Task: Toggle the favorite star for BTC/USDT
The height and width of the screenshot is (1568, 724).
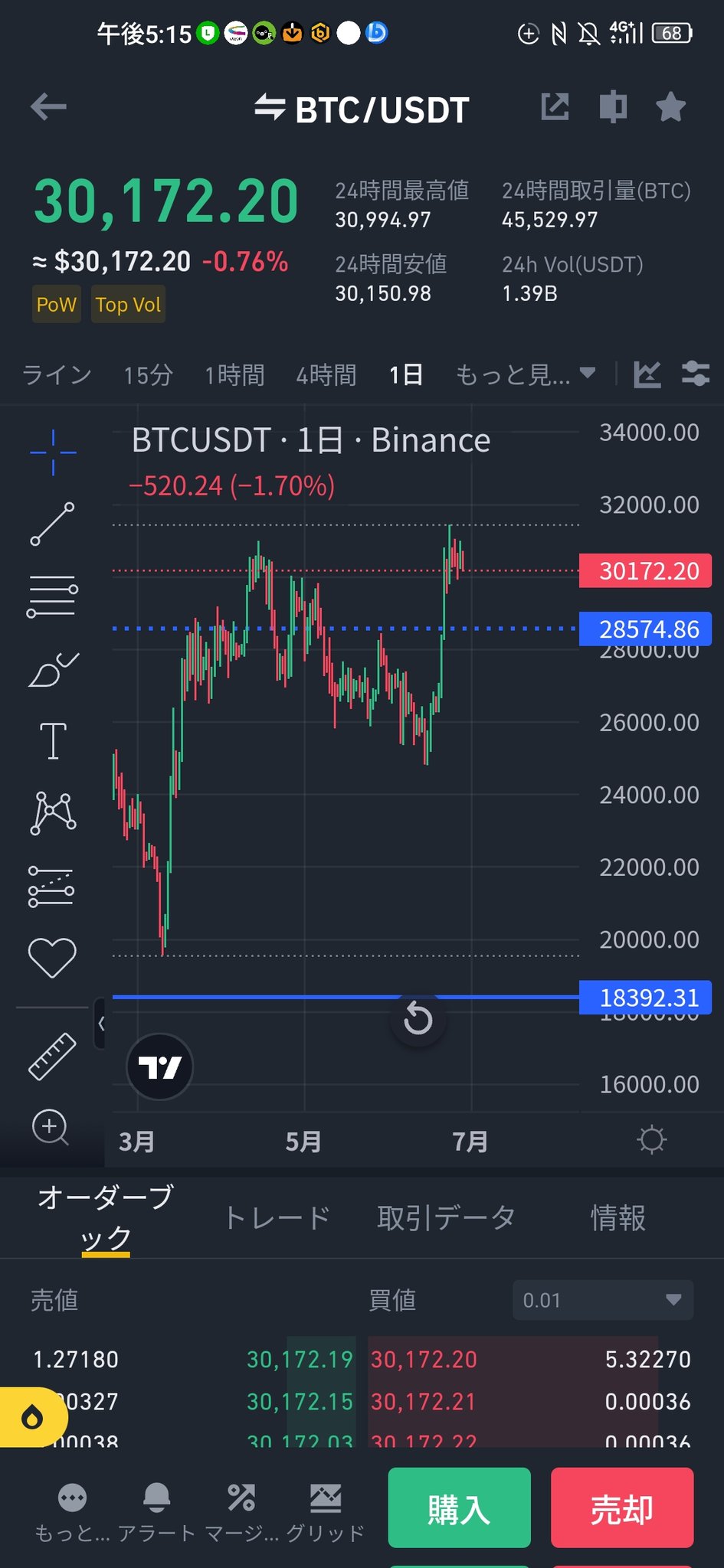Action: [671, 107]
